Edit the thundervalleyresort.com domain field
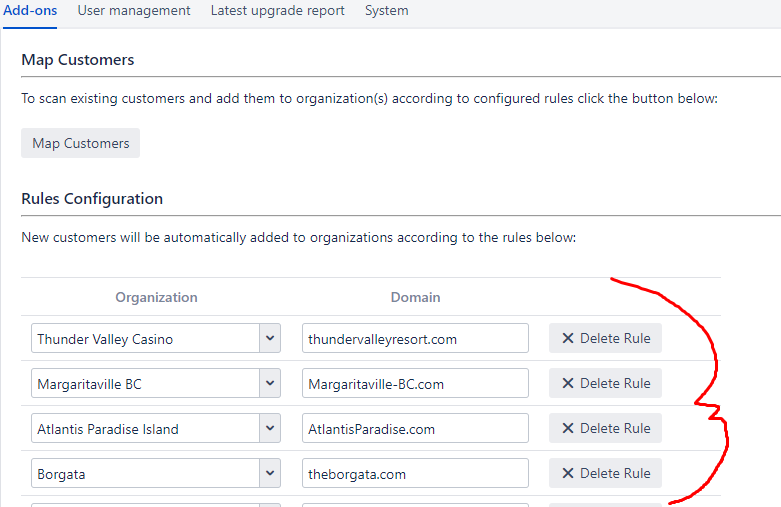 click(x=415, y=339)
